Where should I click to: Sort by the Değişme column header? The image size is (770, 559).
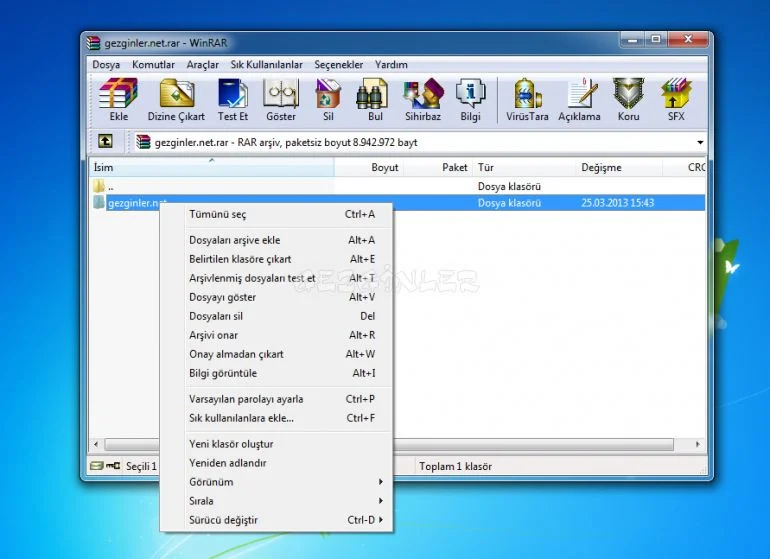click(x=601, y=168)
